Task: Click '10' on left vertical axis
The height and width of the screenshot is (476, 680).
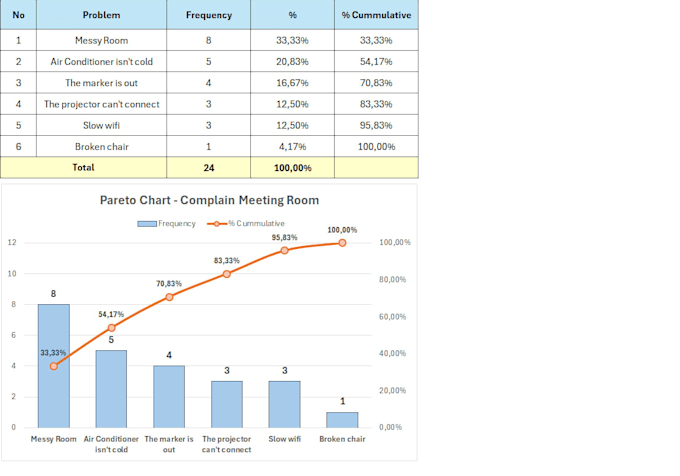Action: coord(12,274)
